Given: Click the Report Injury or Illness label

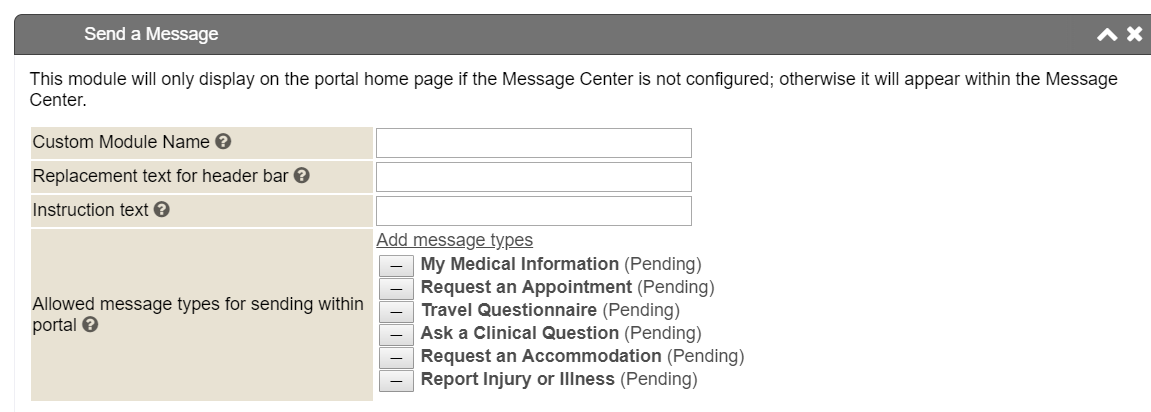Looking at the screenshot, I should click(x=518, y=379).
